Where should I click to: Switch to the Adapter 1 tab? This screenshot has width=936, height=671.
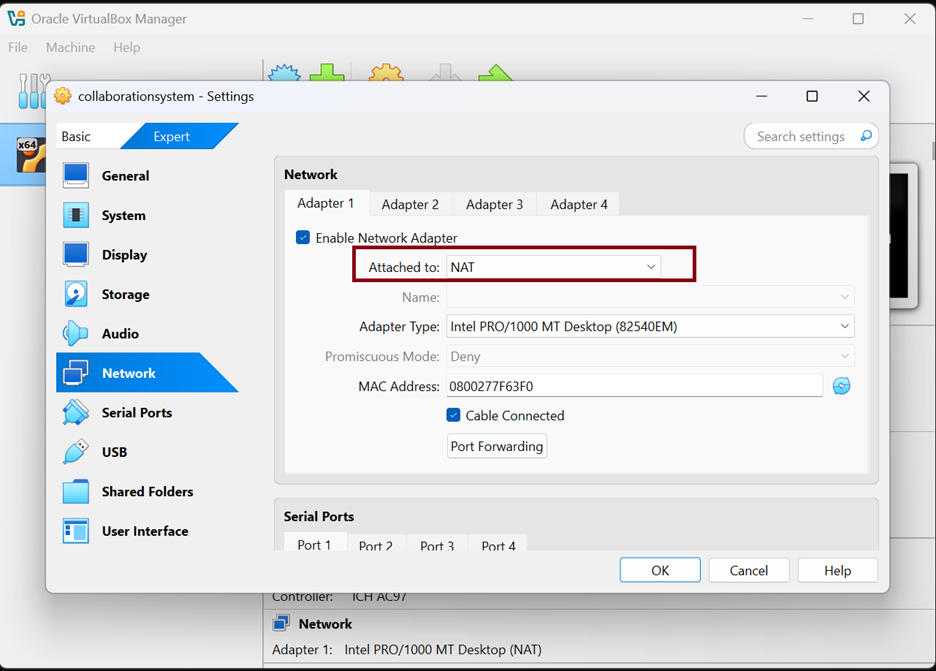[326, 203]
